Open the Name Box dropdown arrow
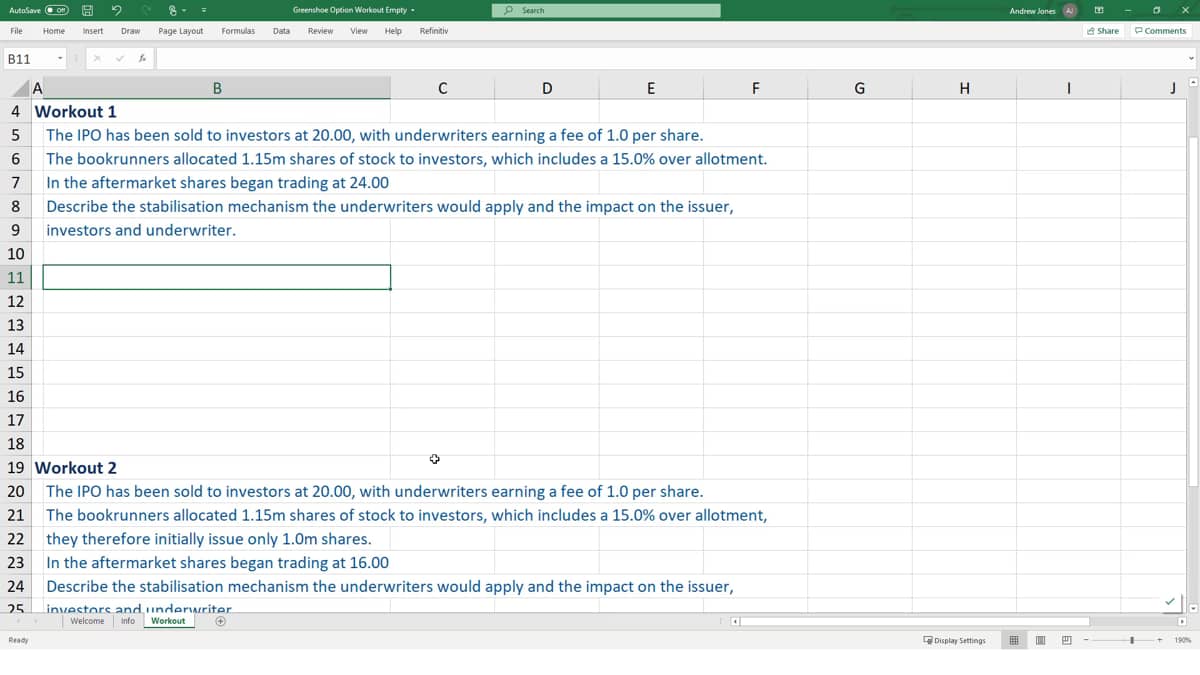 point(60,59)
